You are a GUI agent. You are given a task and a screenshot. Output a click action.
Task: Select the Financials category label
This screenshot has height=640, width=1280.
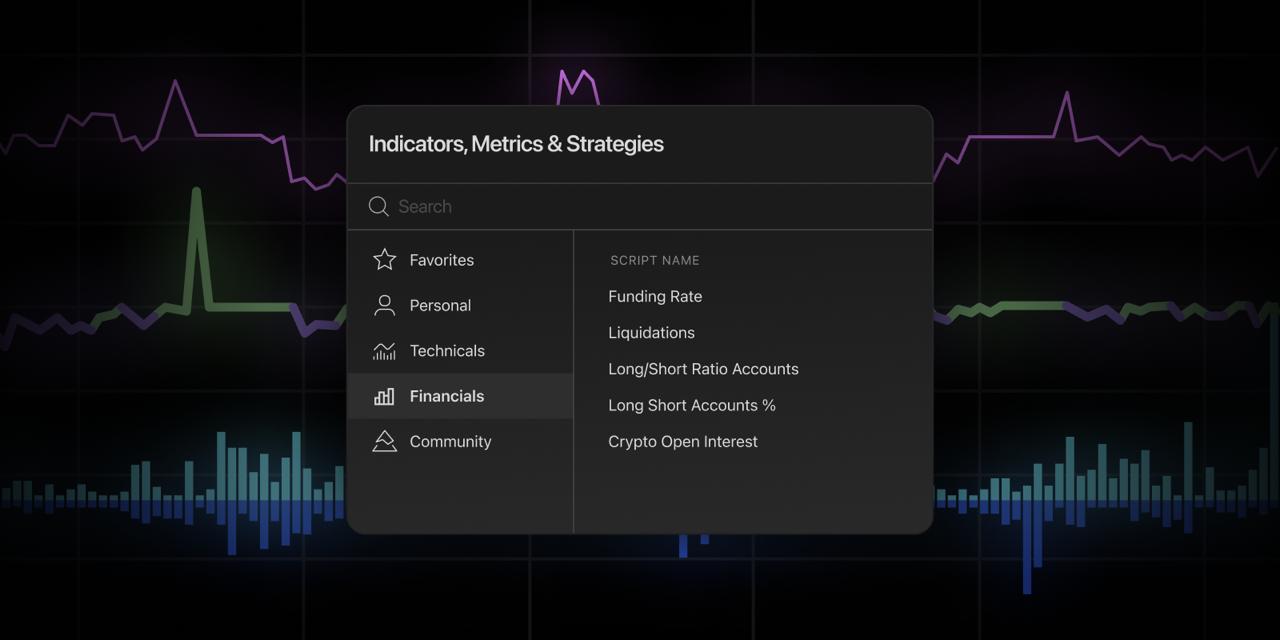[x=447, y=396]
